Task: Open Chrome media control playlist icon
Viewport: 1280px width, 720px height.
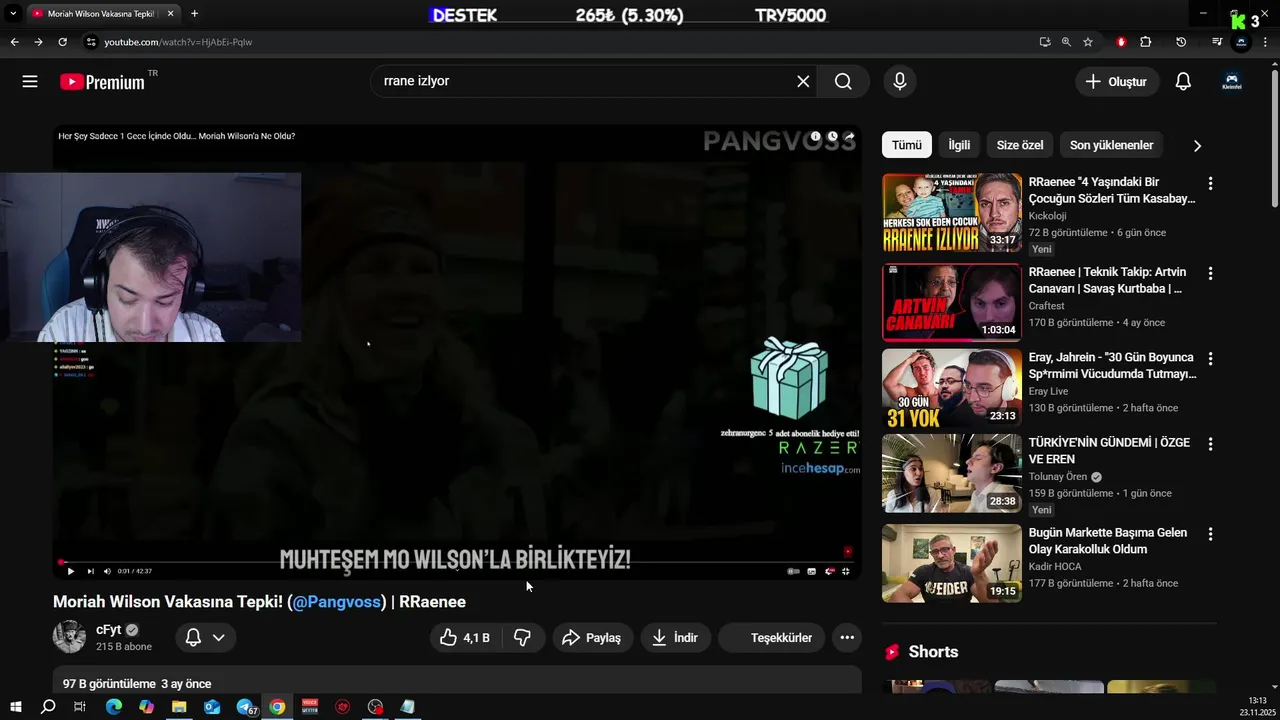Action: point(1217,42)
